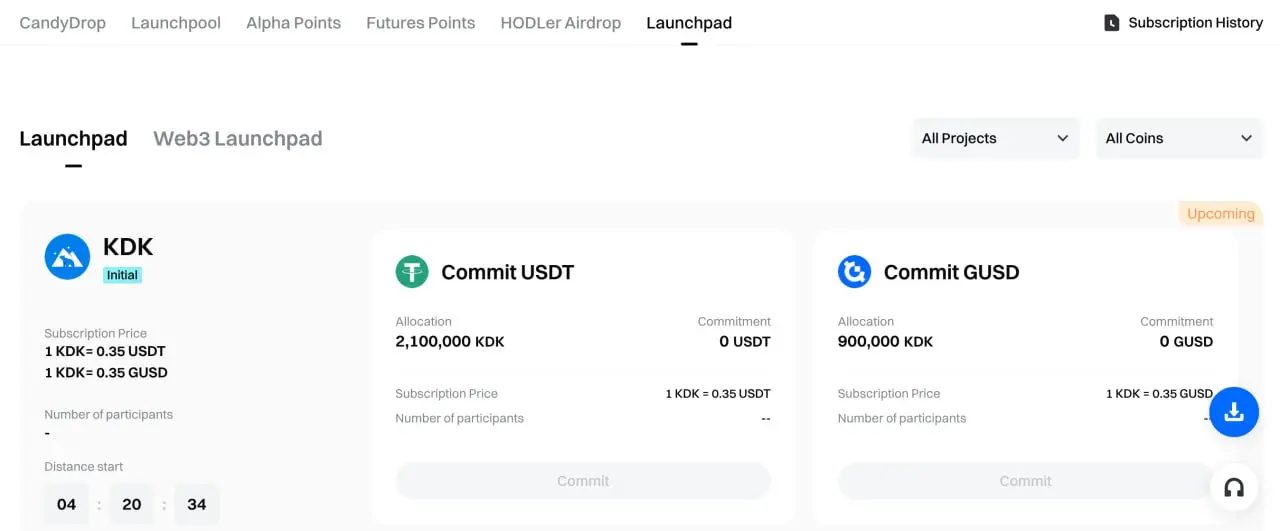1280x531 pixels.
Task: Select the Launchpad sub-tab heading
Action: coord(73,139)
